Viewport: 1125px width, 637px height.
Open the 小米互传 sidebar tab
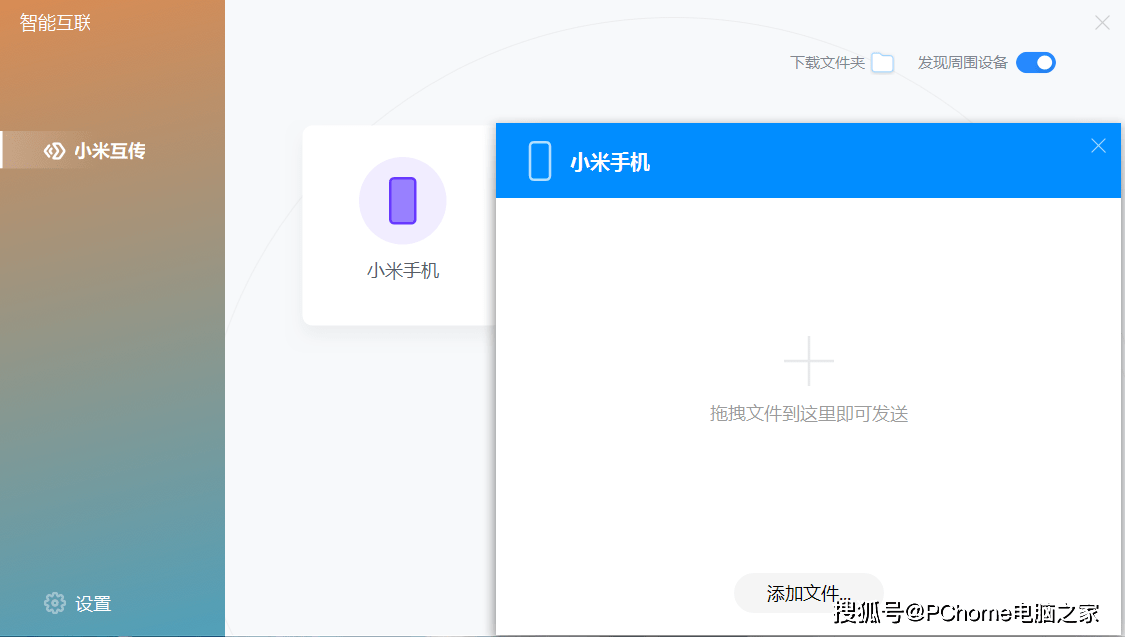click(113, 150)
